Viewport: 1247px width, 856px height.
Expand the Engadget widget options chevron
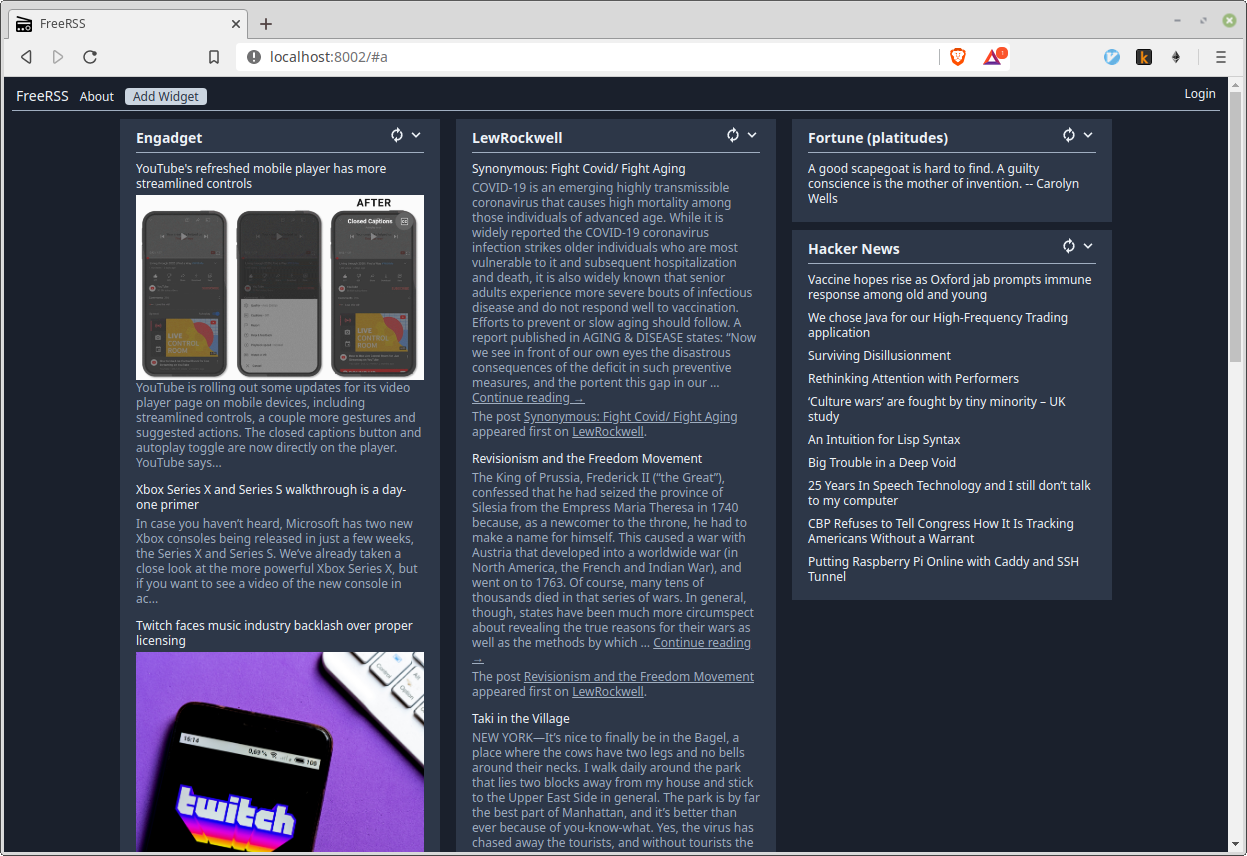click(x=416, y=135)
